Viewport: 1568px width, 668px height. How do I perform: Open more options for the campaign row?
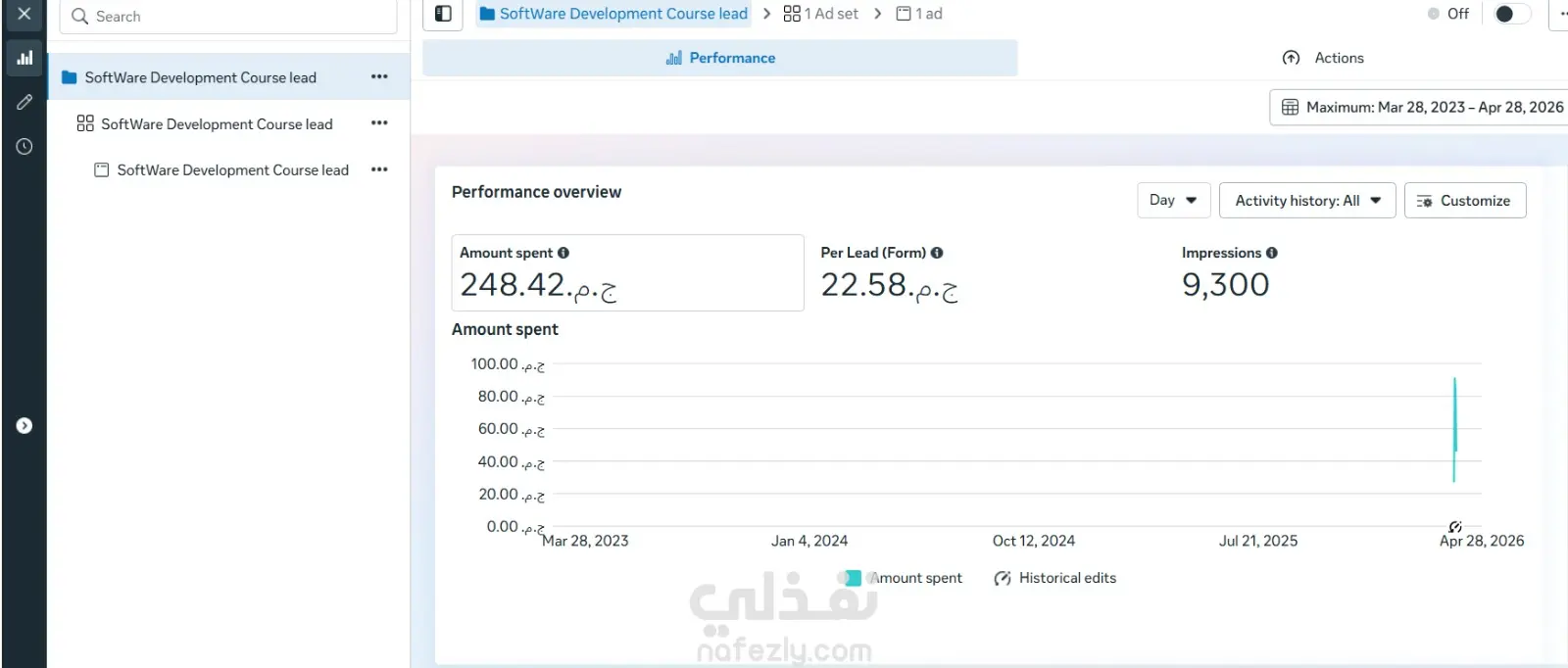pos(379,76)
